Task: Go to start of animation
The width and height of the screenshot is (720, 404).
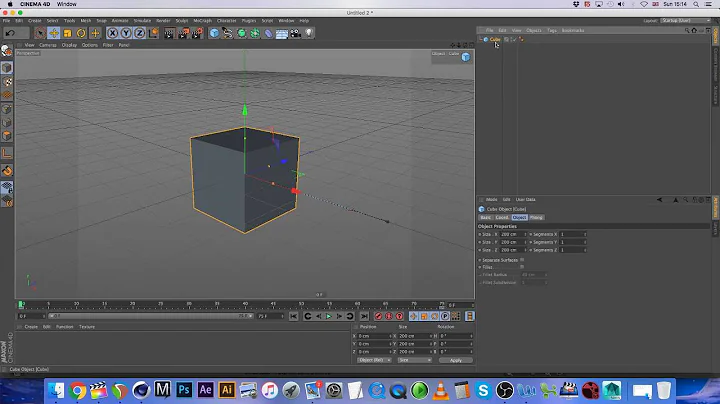Action: [293, 316]
